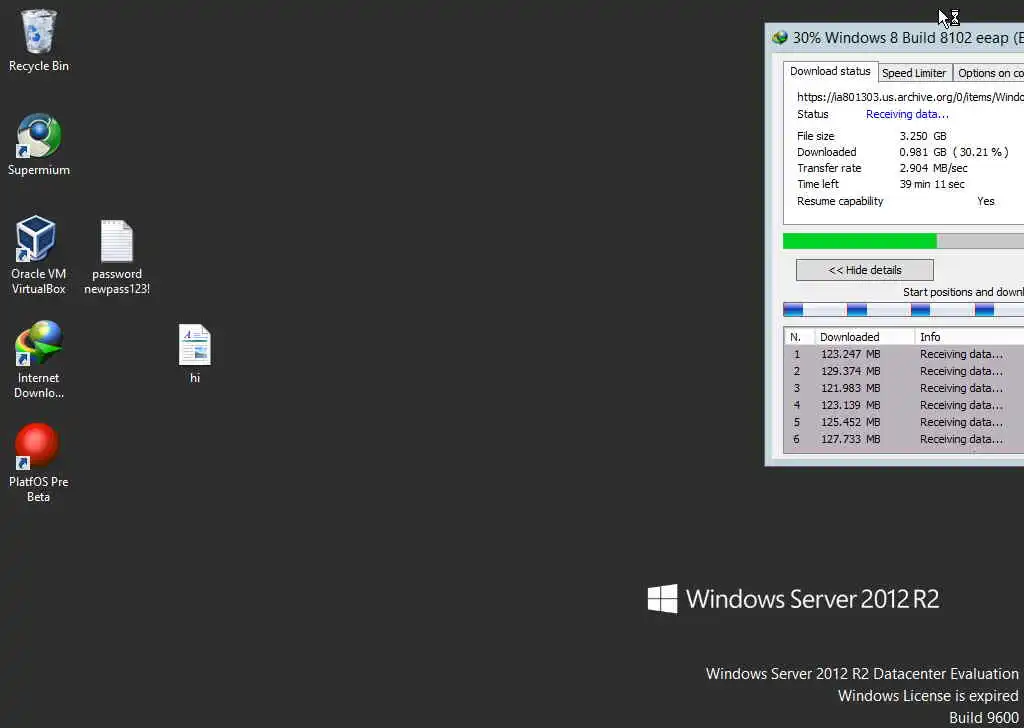The height and width of the screenshot is (728, 1024).
Task: Click the IDM icon in download window title
Action: click(780, 38)
